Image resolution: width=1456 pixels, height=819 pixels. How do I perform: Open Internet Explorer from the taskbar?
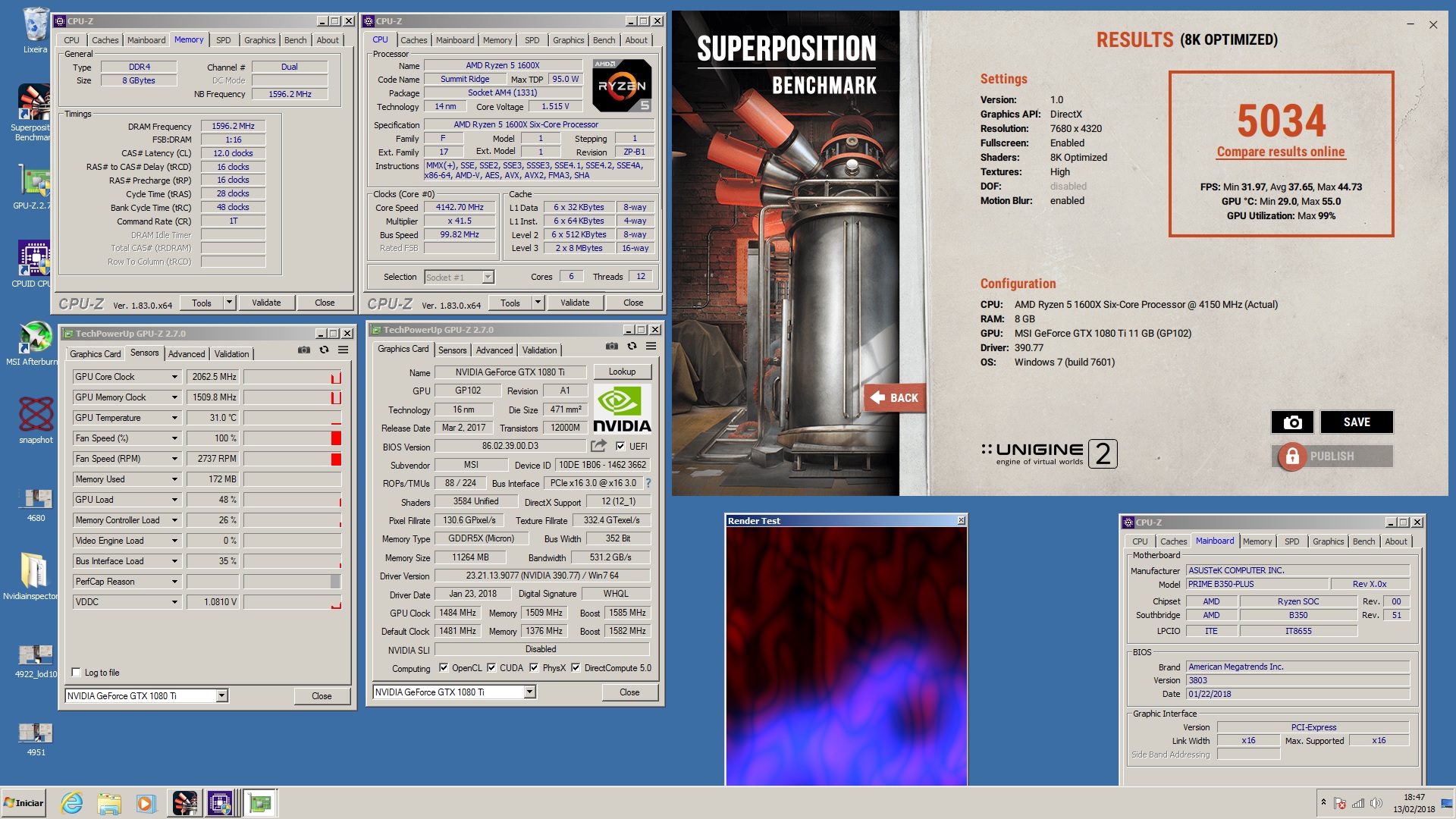tap(71, 803)
